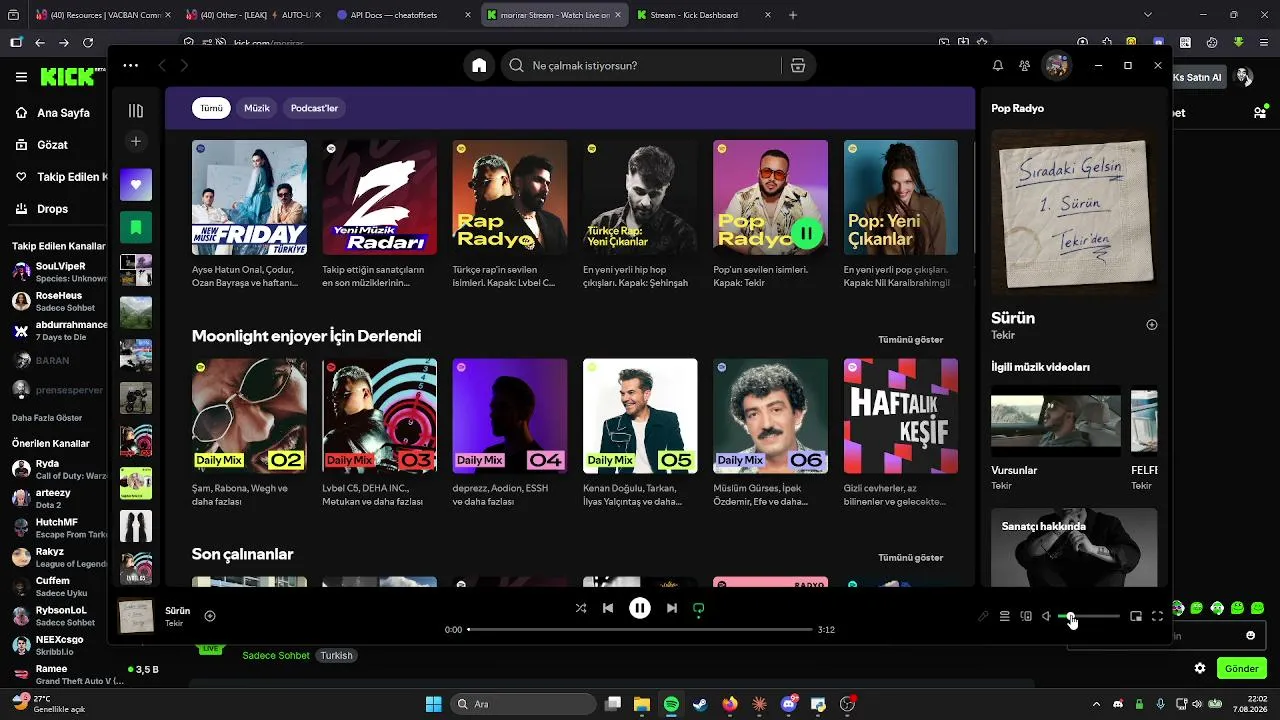Click the Spotify search field
This screenshot has width=1280, height=720.
click(x=640, y=66)
